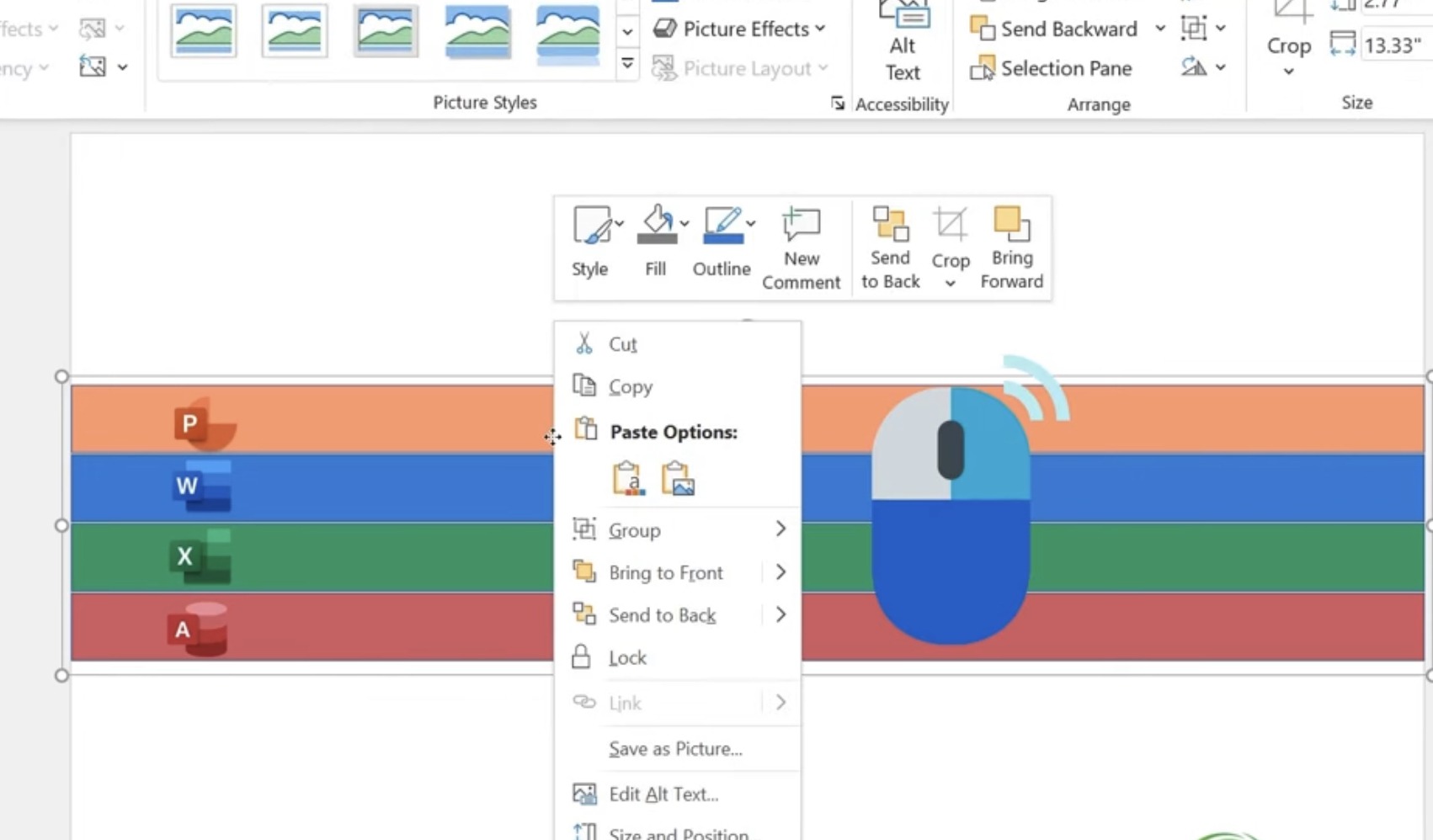Expand the Send to Back submenu arrow
This screenshot has height=840, width=1433.
click(780, 614)
